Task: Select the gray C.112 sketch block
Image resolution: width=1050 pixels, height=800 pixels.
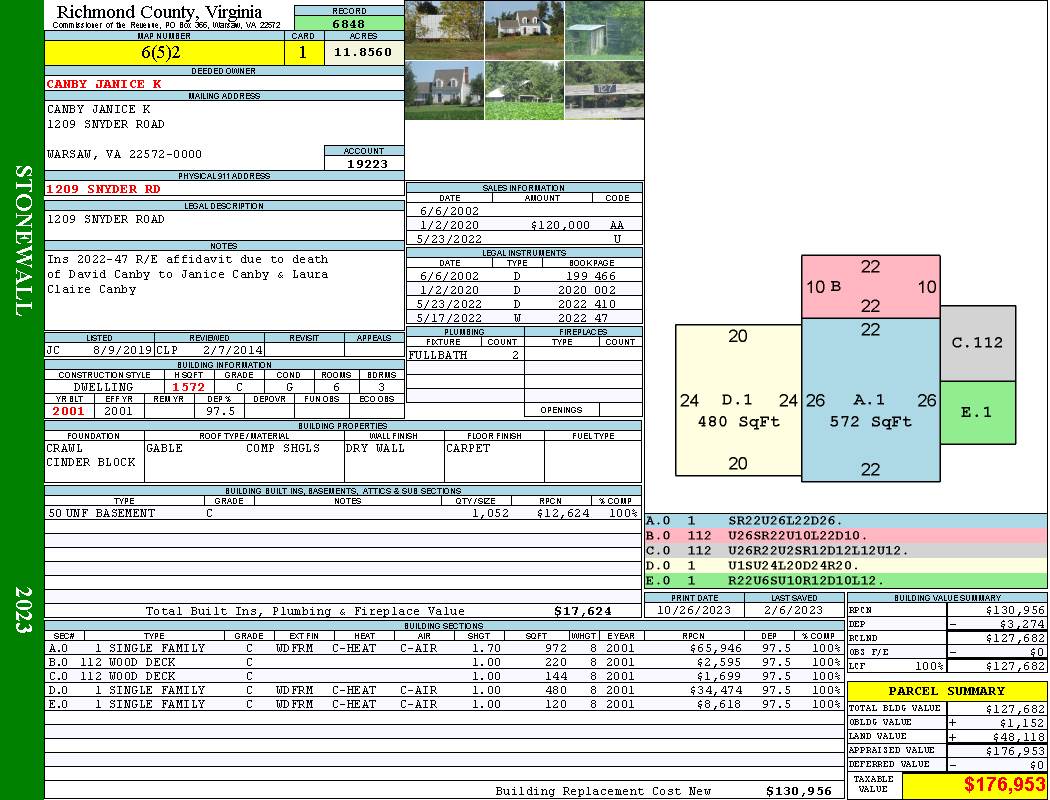Action: (x=978, y=343)
